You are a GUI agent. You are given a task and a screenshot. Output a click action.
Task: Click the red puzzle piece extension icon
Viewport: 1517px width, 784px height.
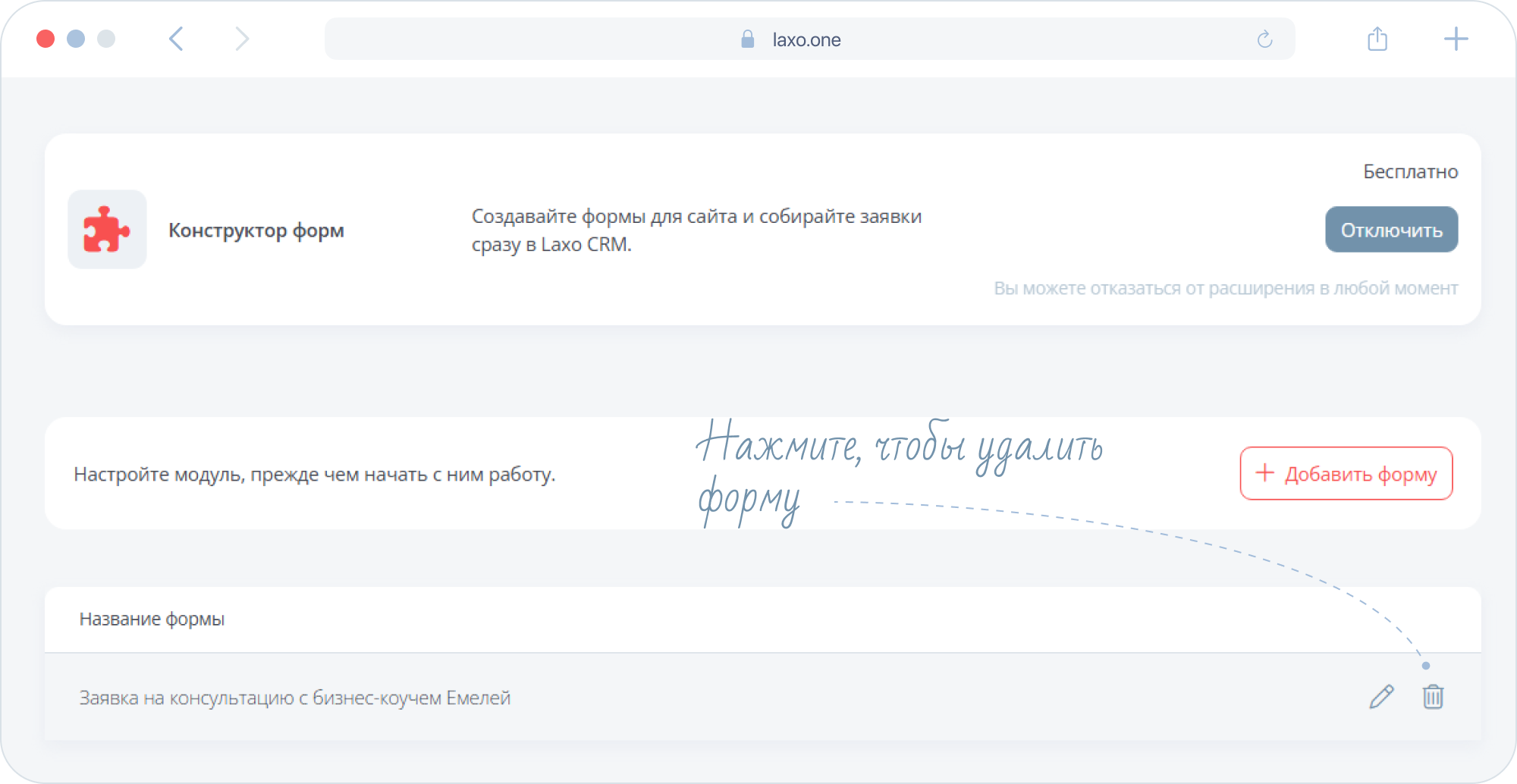[x=107, y=229]
